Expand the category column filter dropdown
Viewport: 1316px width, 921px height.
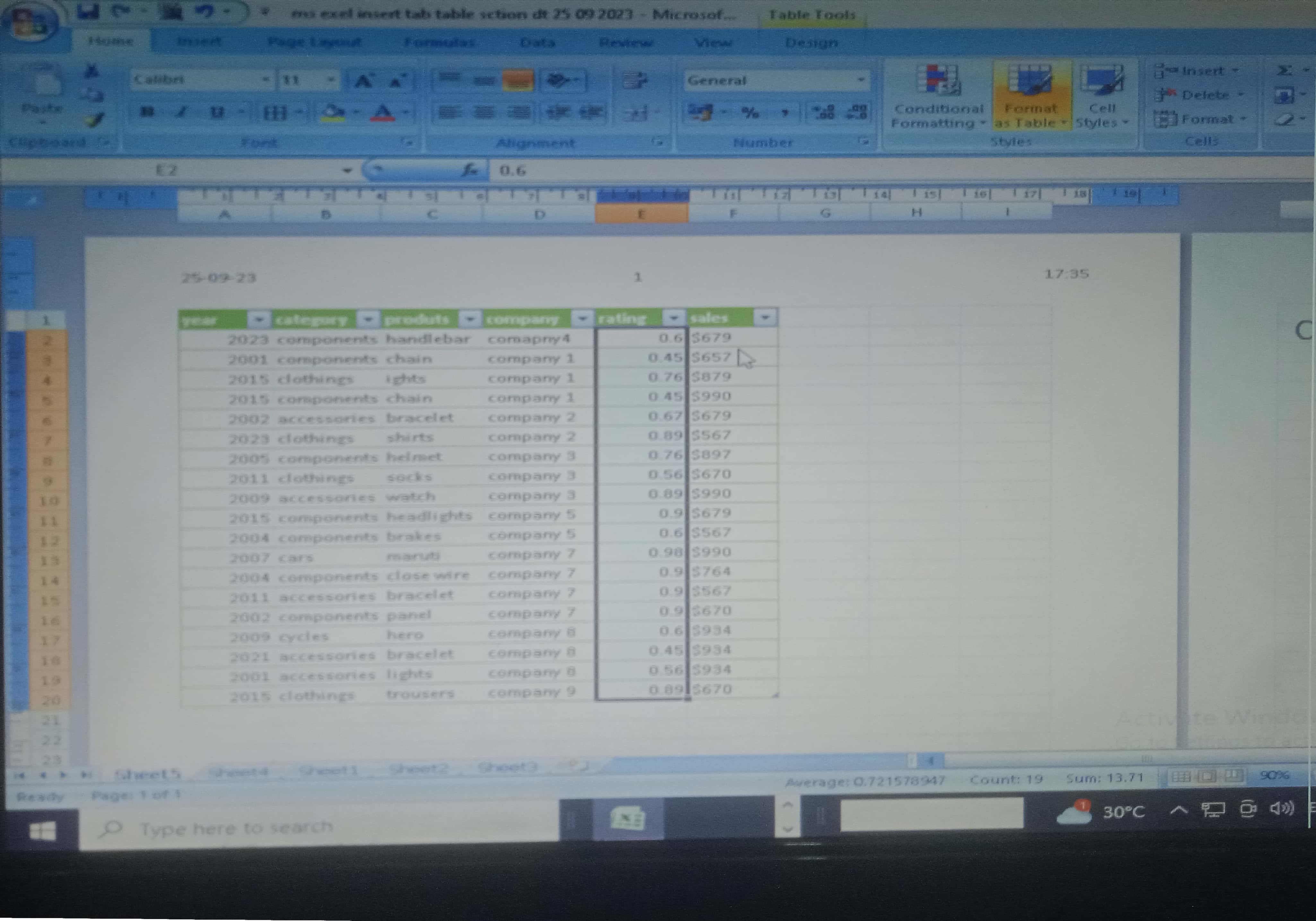[368, 318]
